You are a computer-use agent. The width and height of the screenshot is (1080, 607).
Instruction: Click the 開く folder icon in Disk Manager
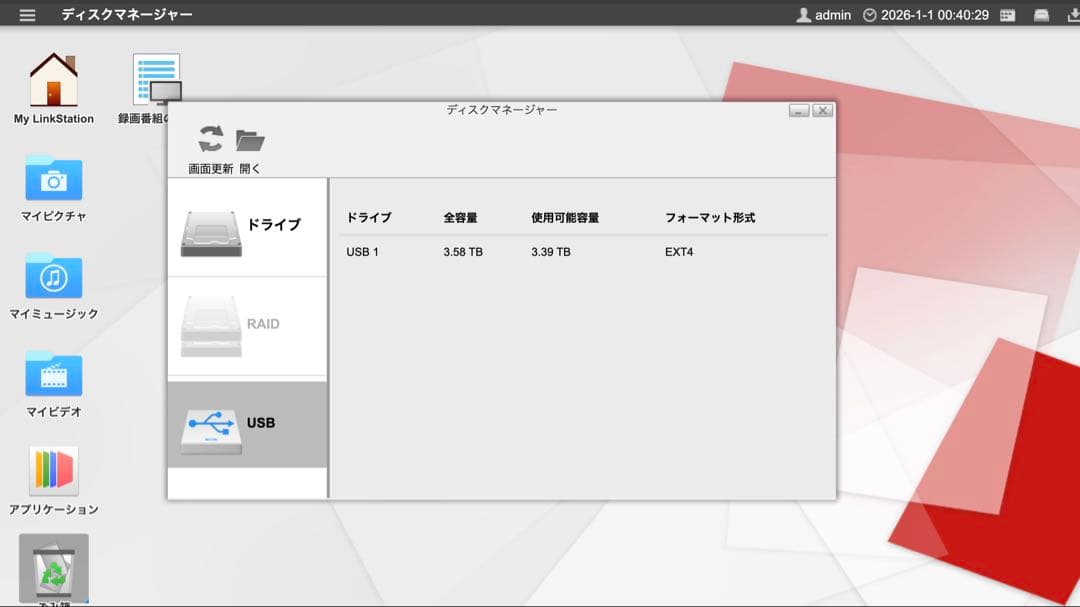(251, 140)
